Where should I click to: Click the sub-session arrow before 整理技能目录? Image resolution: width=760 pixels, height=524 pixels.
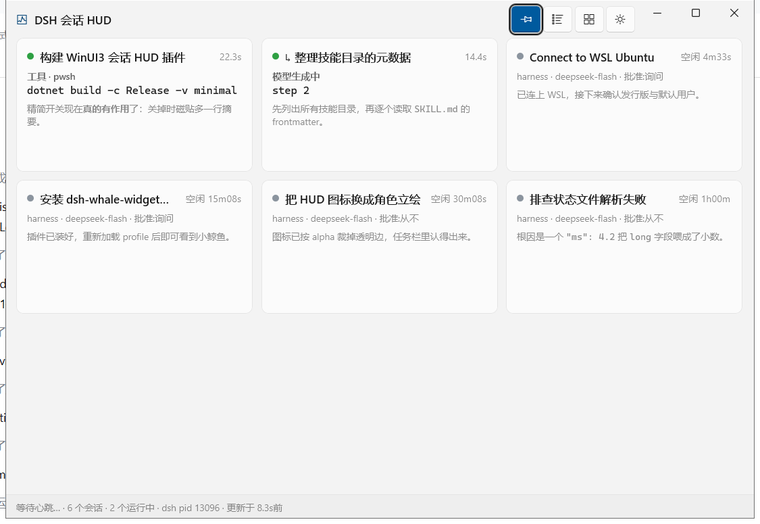(287, 58)
